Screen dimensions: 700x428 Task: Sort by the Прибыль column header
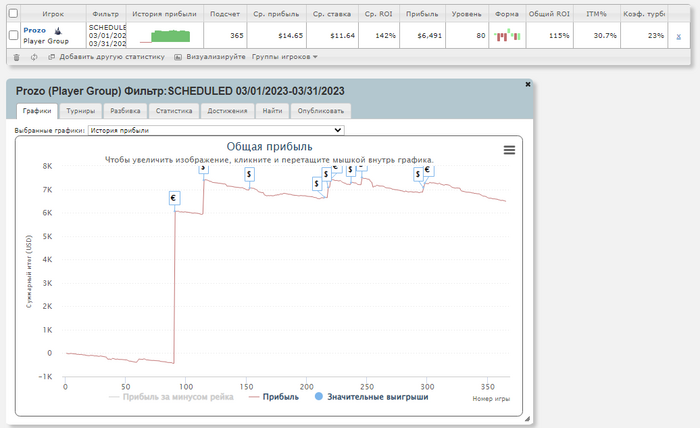pyautogui.click(x=422, y=14)
